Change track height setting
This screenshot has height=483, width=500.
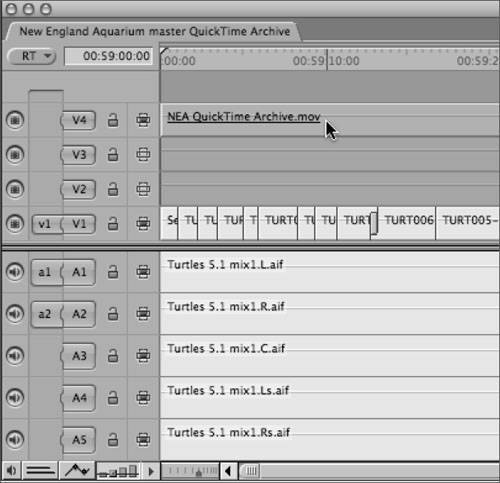118,471
